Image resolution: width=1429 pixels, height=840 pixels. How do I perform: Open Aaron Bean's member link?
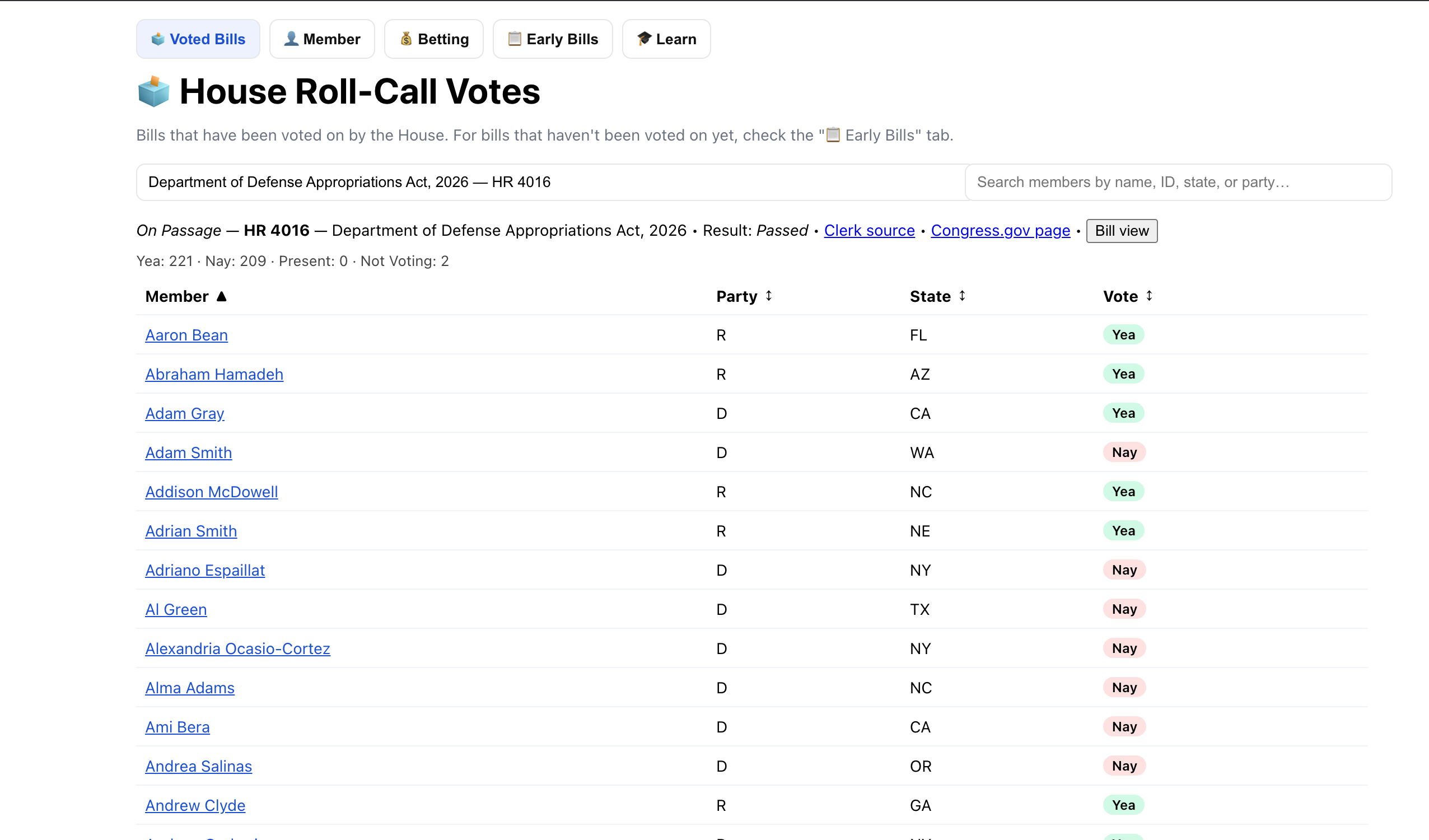[186, 335]
